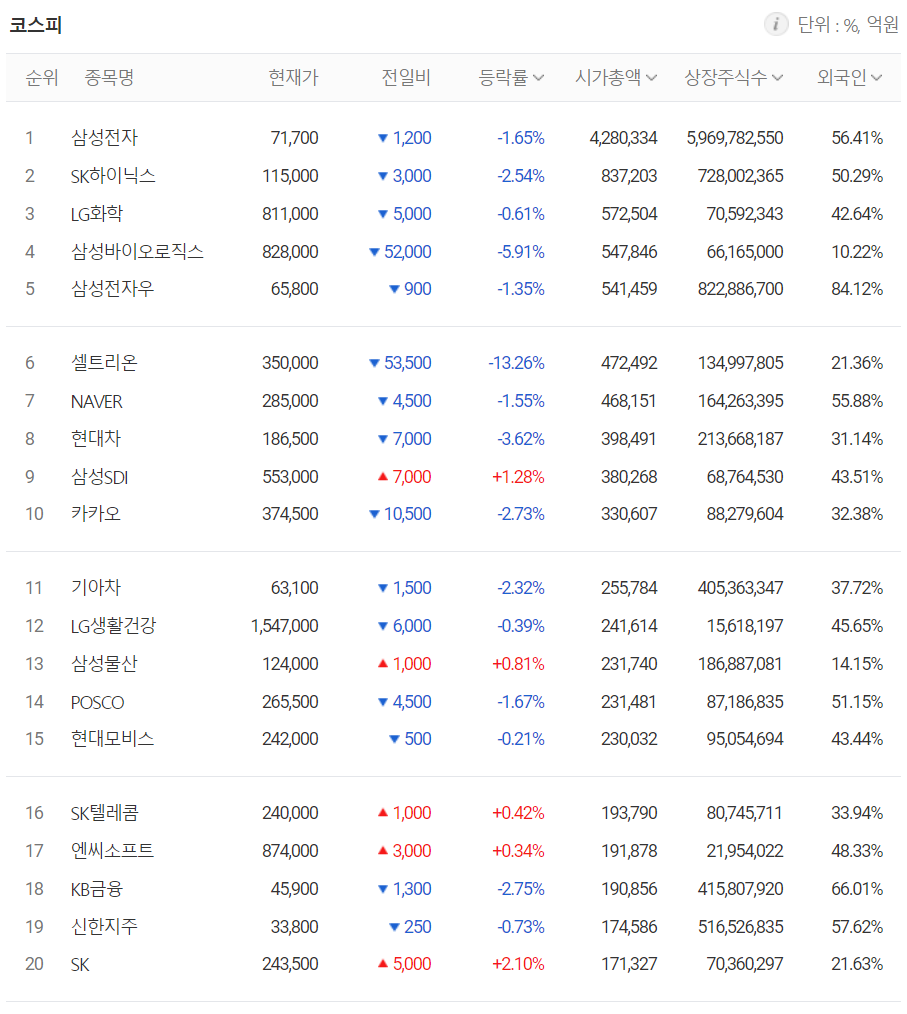Click SK하이닉스 market cap 837,203
The image size is (907, 1014).
pyautogui.click(x=629, y=176)
